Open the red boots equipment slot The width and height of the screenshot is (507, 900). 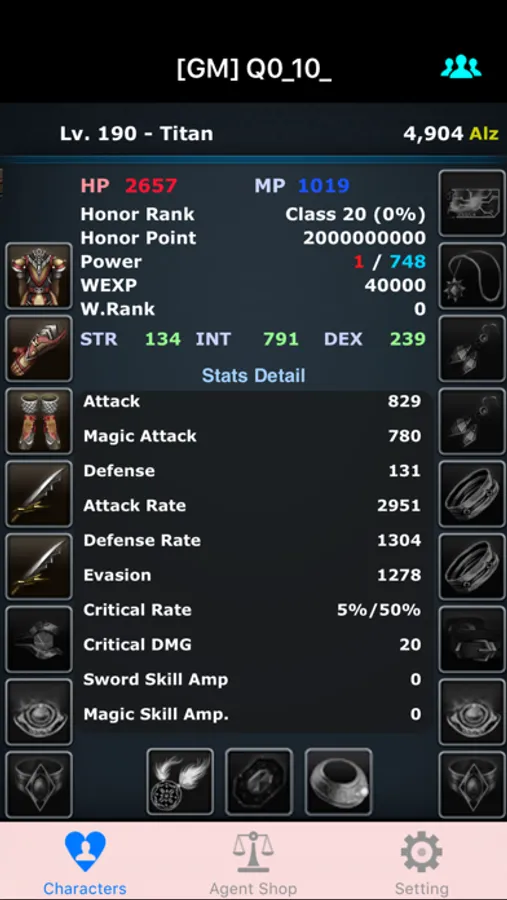point(39,421)
